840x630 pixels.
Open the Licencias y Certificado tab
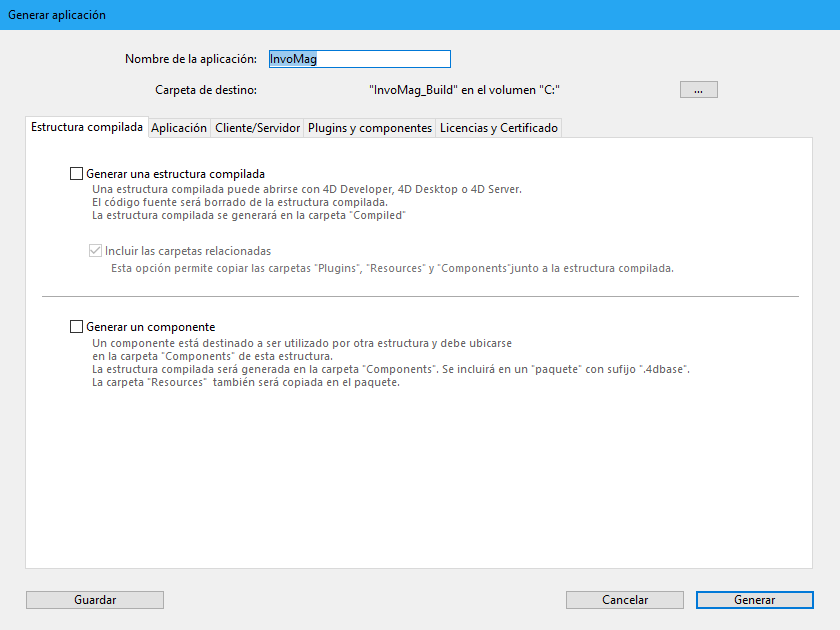click(x=498, y=128)
